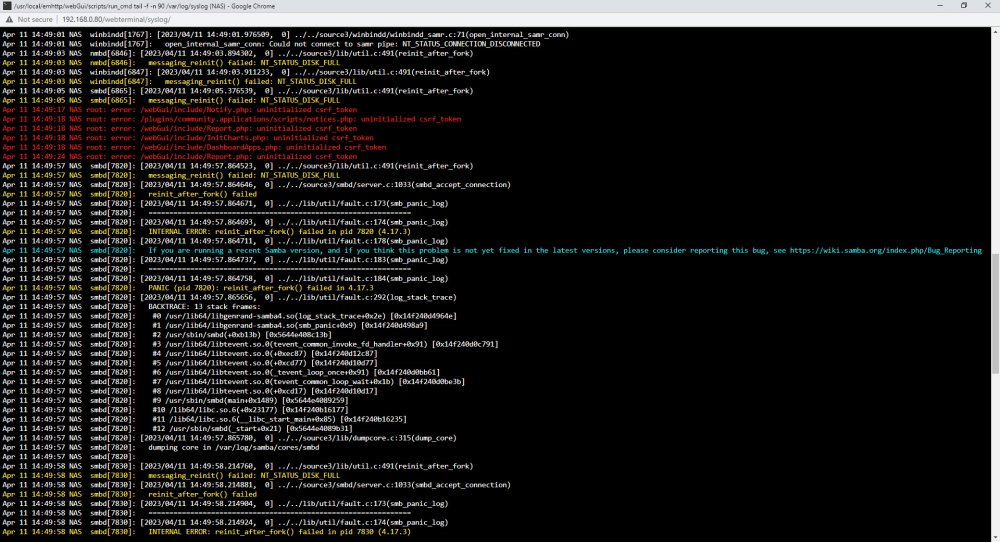Click the scrollbar down arrow
Image resolution: width=1000 pixels, height=542 pixels.
pos(995,538)
